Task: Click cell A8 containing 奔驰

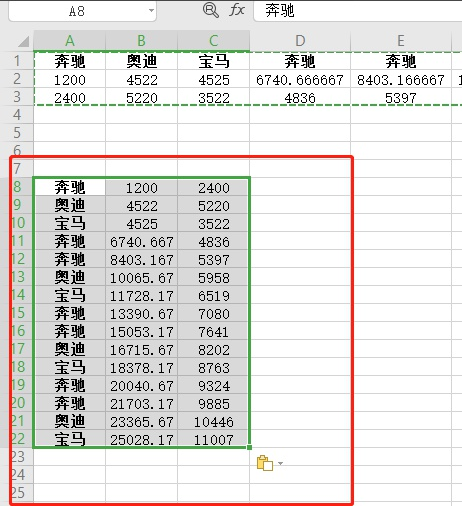Action: 69,187
